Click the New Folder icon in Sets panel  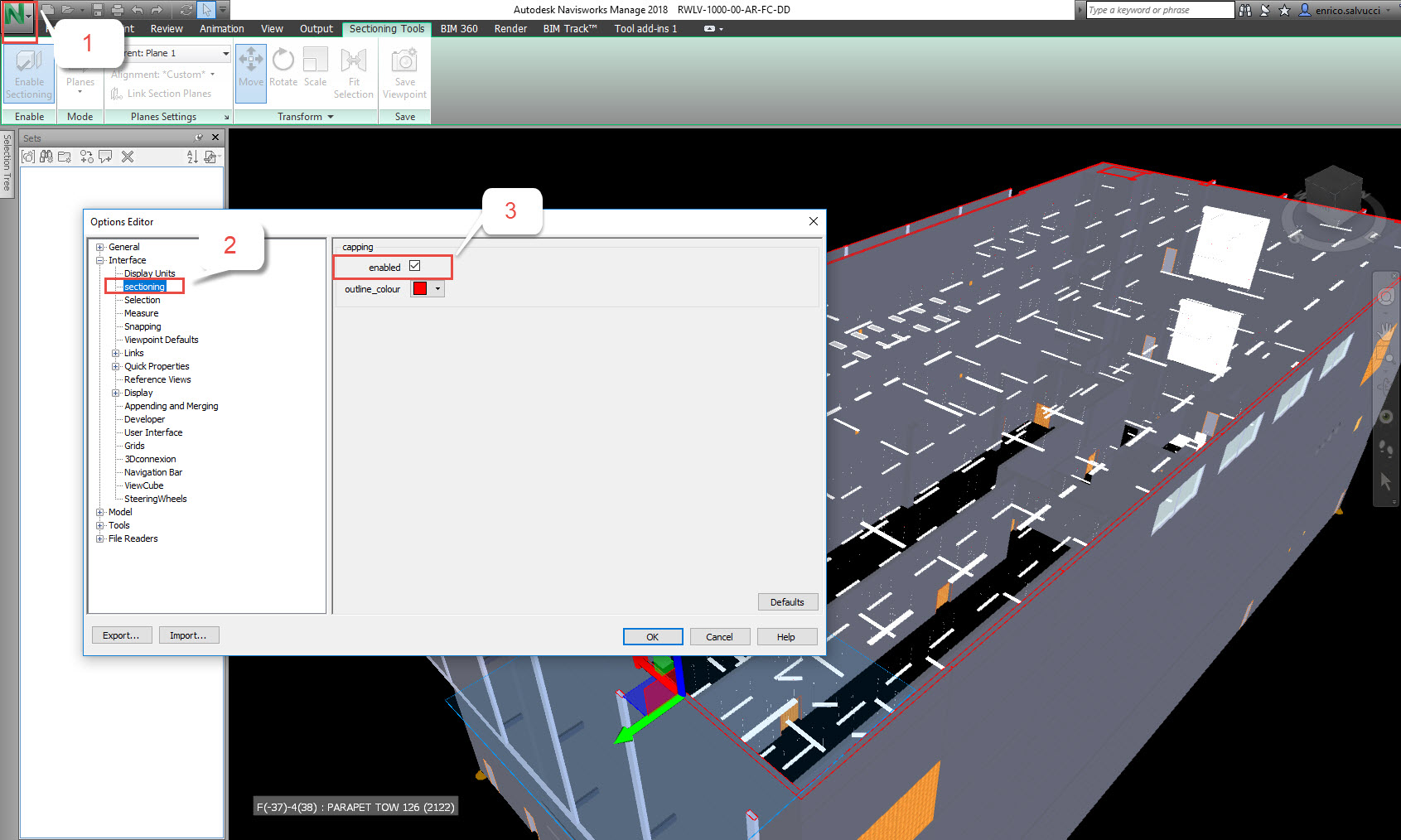coord(65,157)
